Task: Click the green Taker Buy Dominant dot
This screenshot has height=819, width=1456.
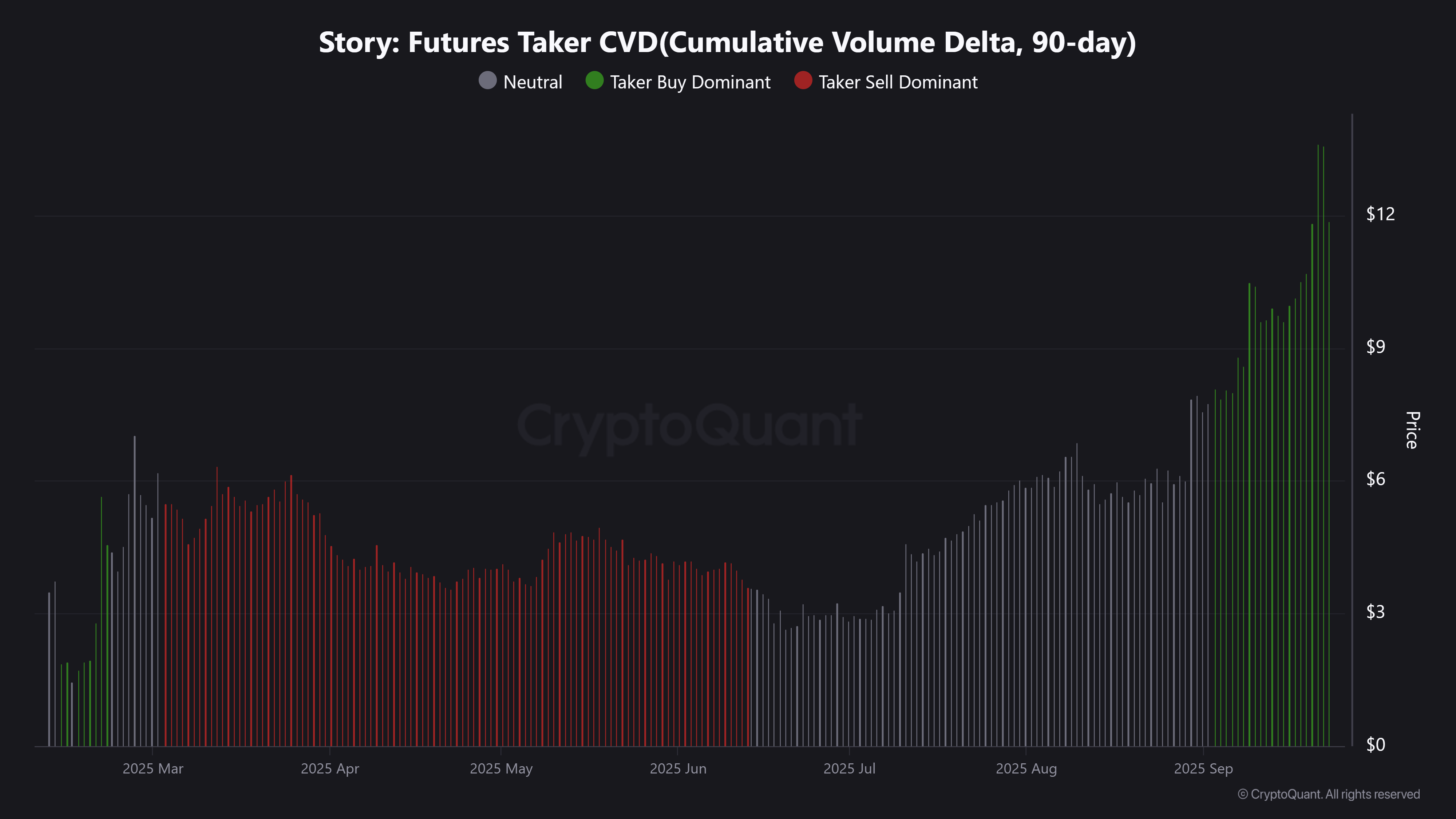Action: click(595, 81)
